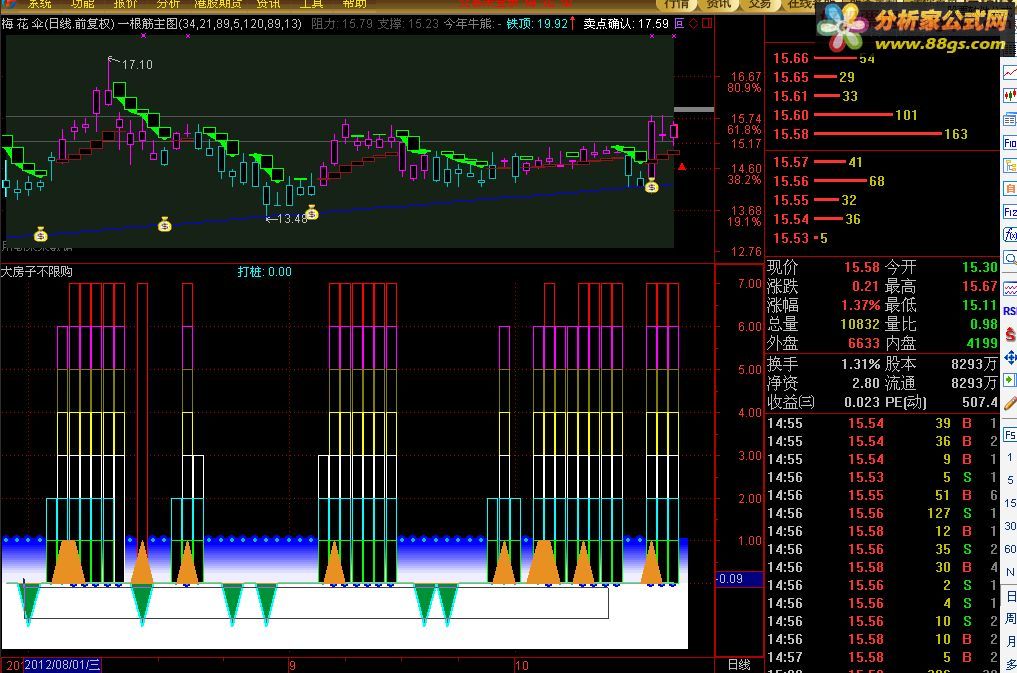Screen dimensions: 1017x673
Task: Click the money bag marker near 13.48 low
Action: click(312, 212)
